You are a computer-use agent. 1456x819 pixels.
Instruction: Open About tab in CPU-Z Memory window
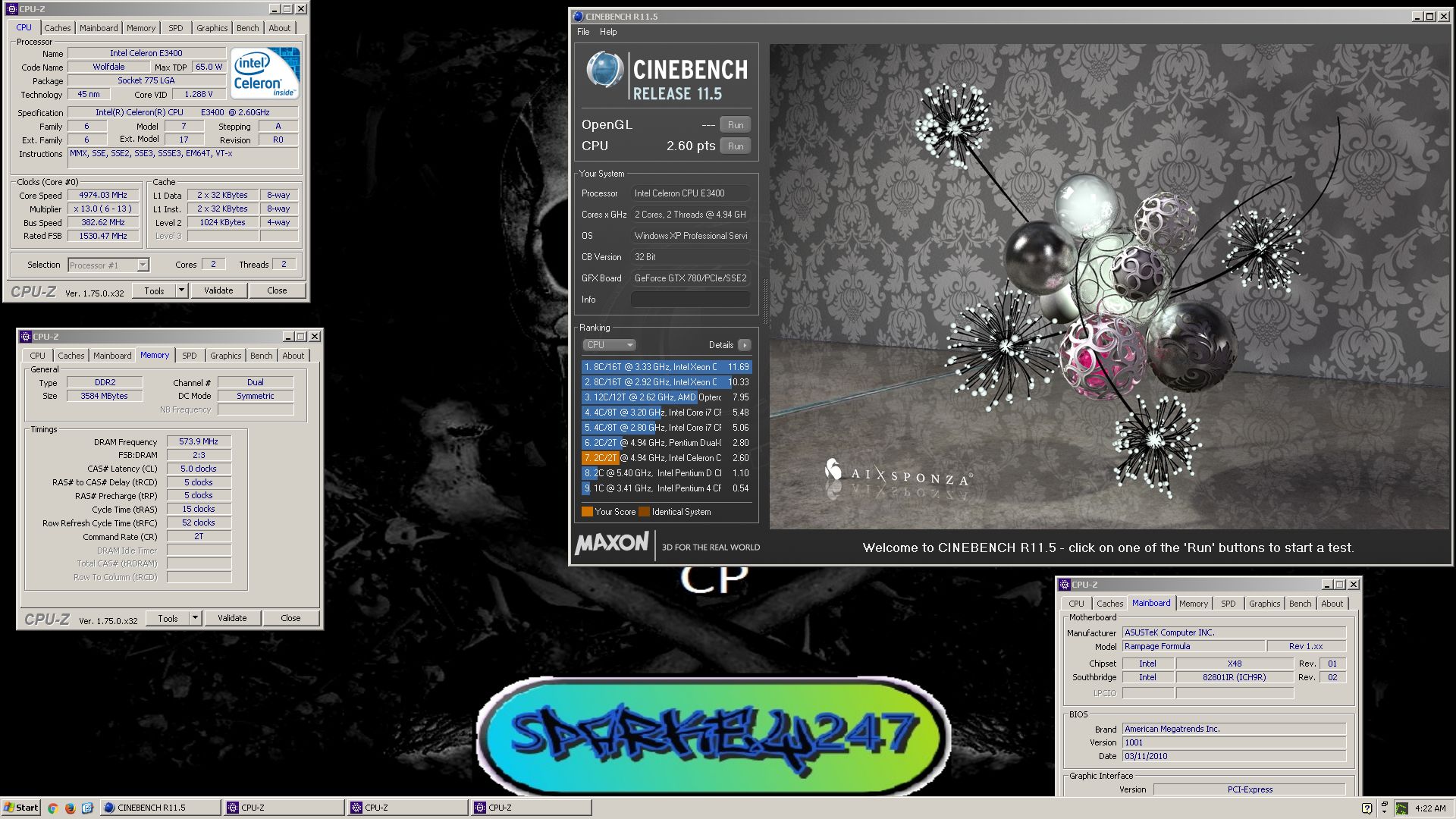point(293,356)
